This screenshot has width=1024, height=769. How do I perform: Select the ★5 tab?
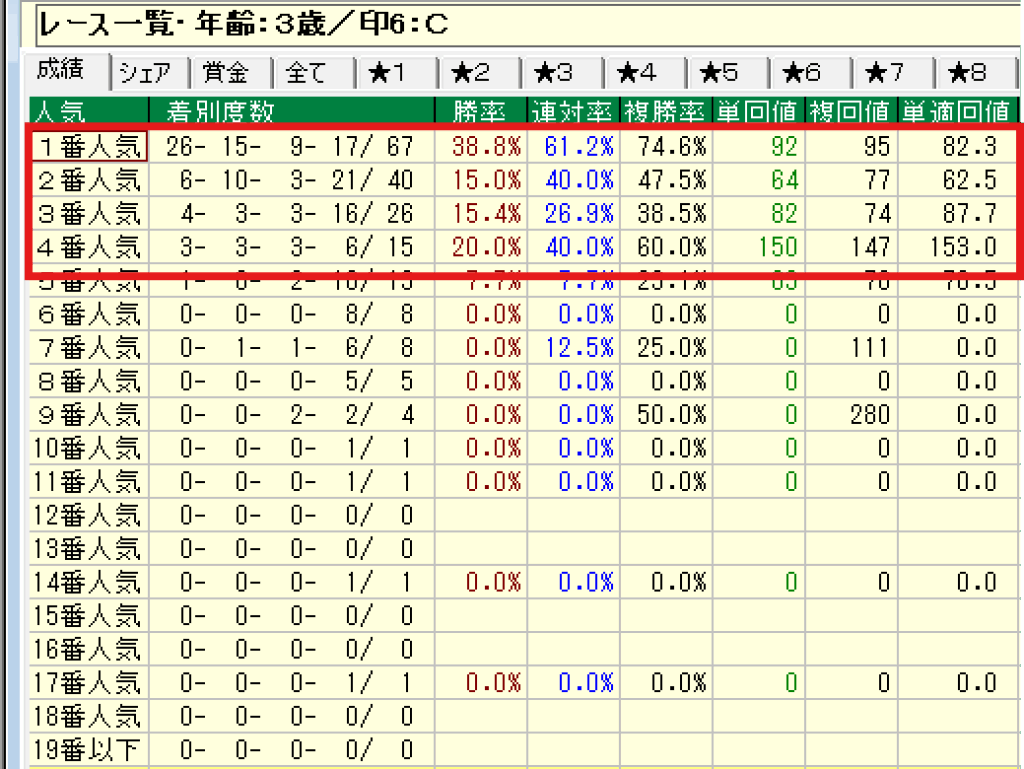(x=726, y=73)
